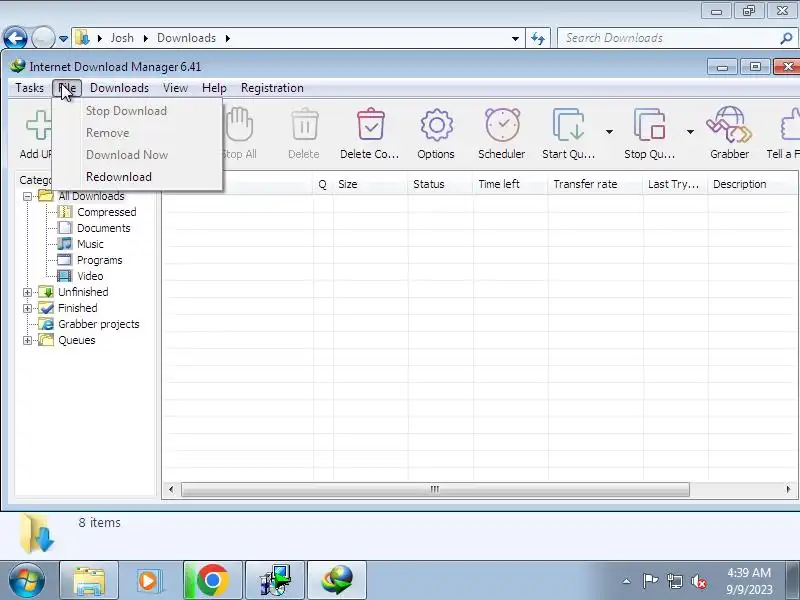This screenshot has width=800, height=600.
Task: Open recent pages dropdown beside Explorer back button
Action: point(63,39)
